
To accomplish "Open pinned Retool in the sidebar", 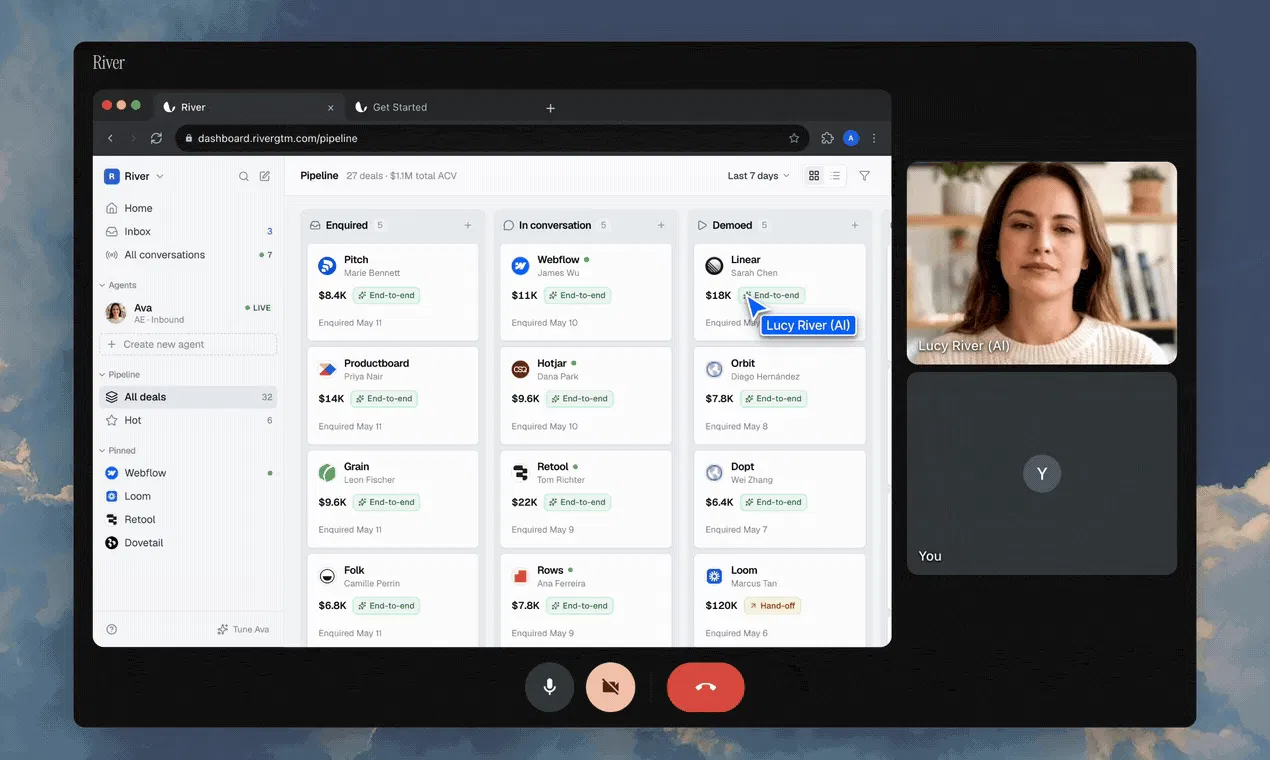I will click(188, 519).
